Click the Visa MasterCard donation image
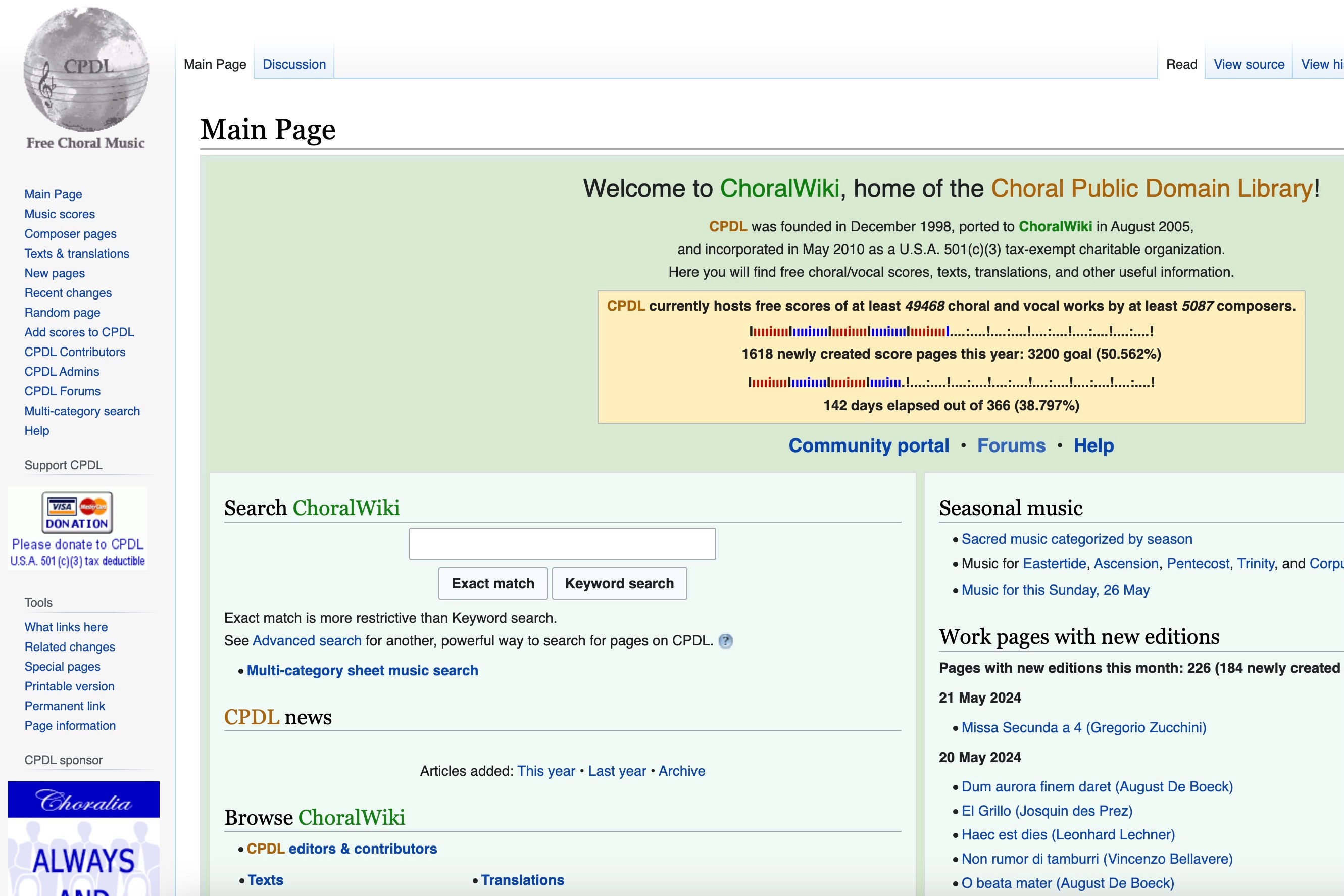1344x896 pixels. tap(77, 512)
